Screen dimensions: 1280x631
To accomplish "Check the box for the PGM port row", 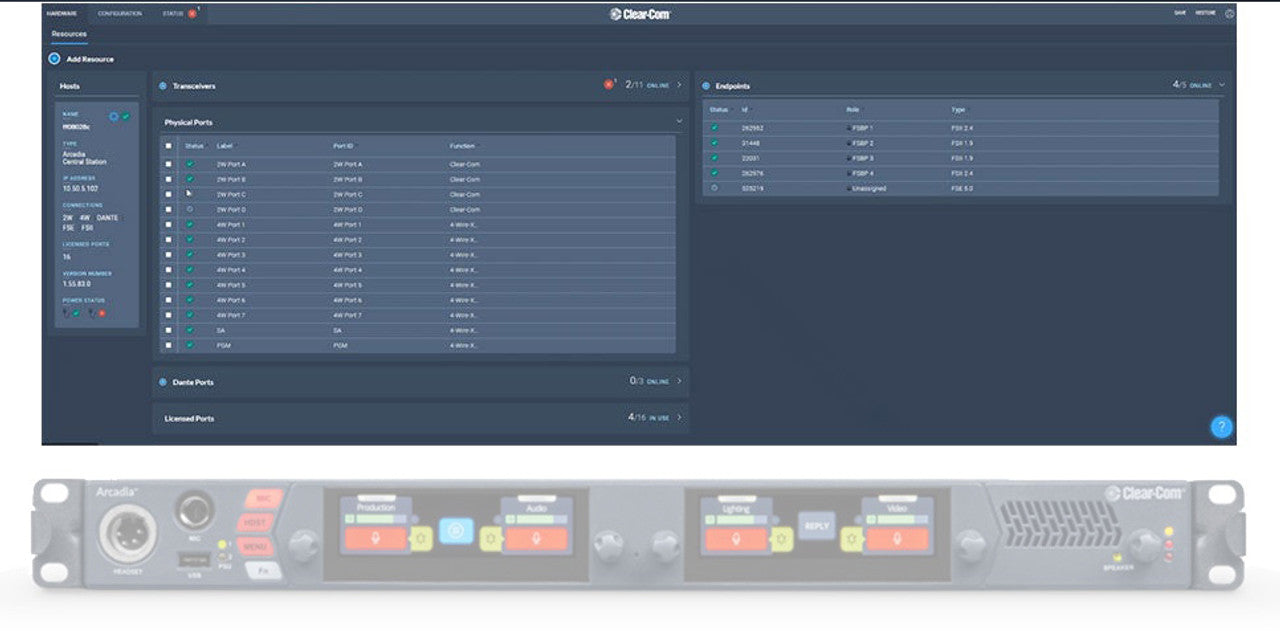I will point(168,345).
